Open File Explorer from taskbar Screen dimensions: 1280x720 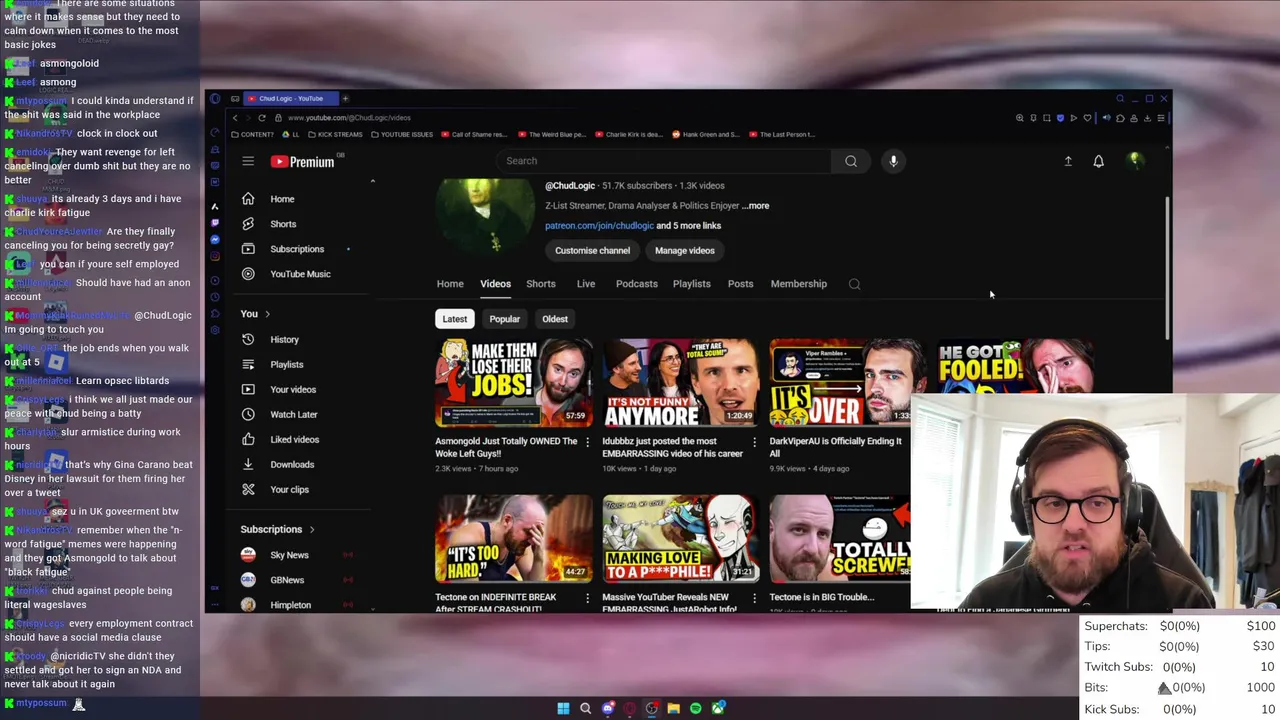tap(674, 708)
